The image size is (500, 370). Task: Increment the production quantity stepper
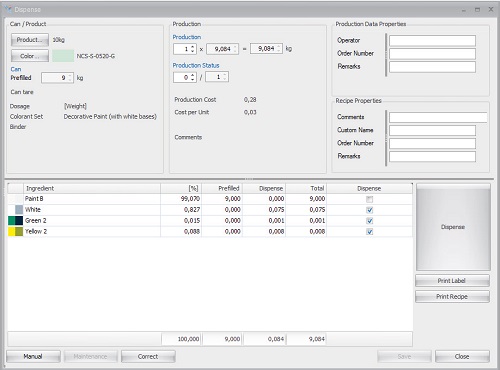pyautogui.click(x=193, y=47)
